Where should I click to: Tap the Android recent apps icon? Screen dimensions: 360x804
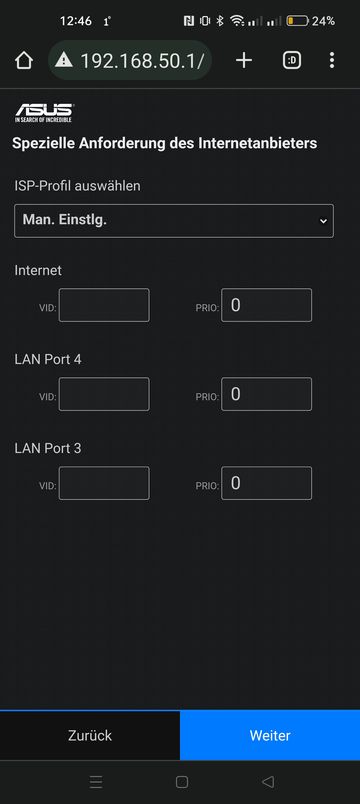(x=96, y=782)
